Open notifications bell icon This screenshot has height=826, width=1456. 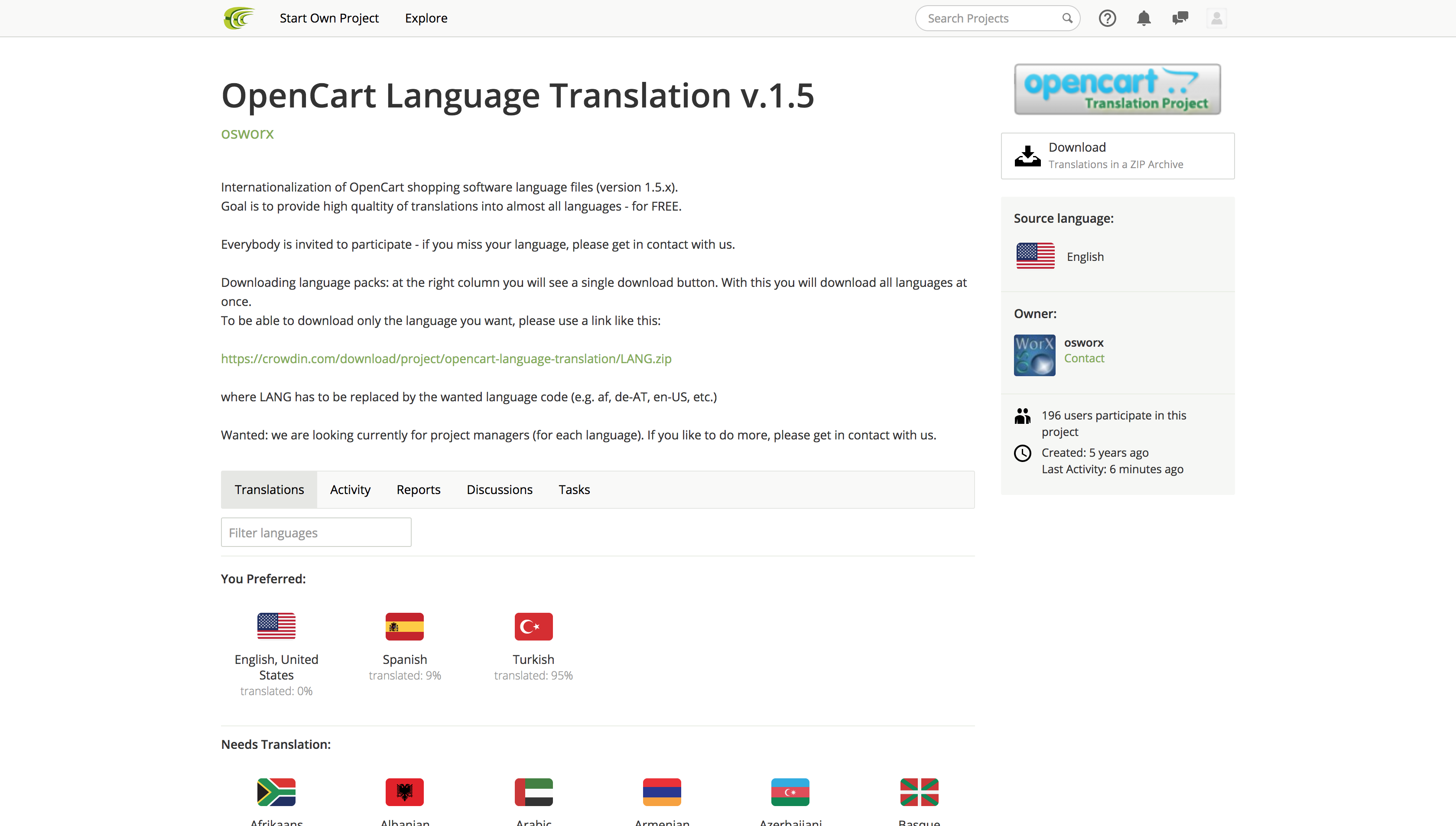(1144, 18)
